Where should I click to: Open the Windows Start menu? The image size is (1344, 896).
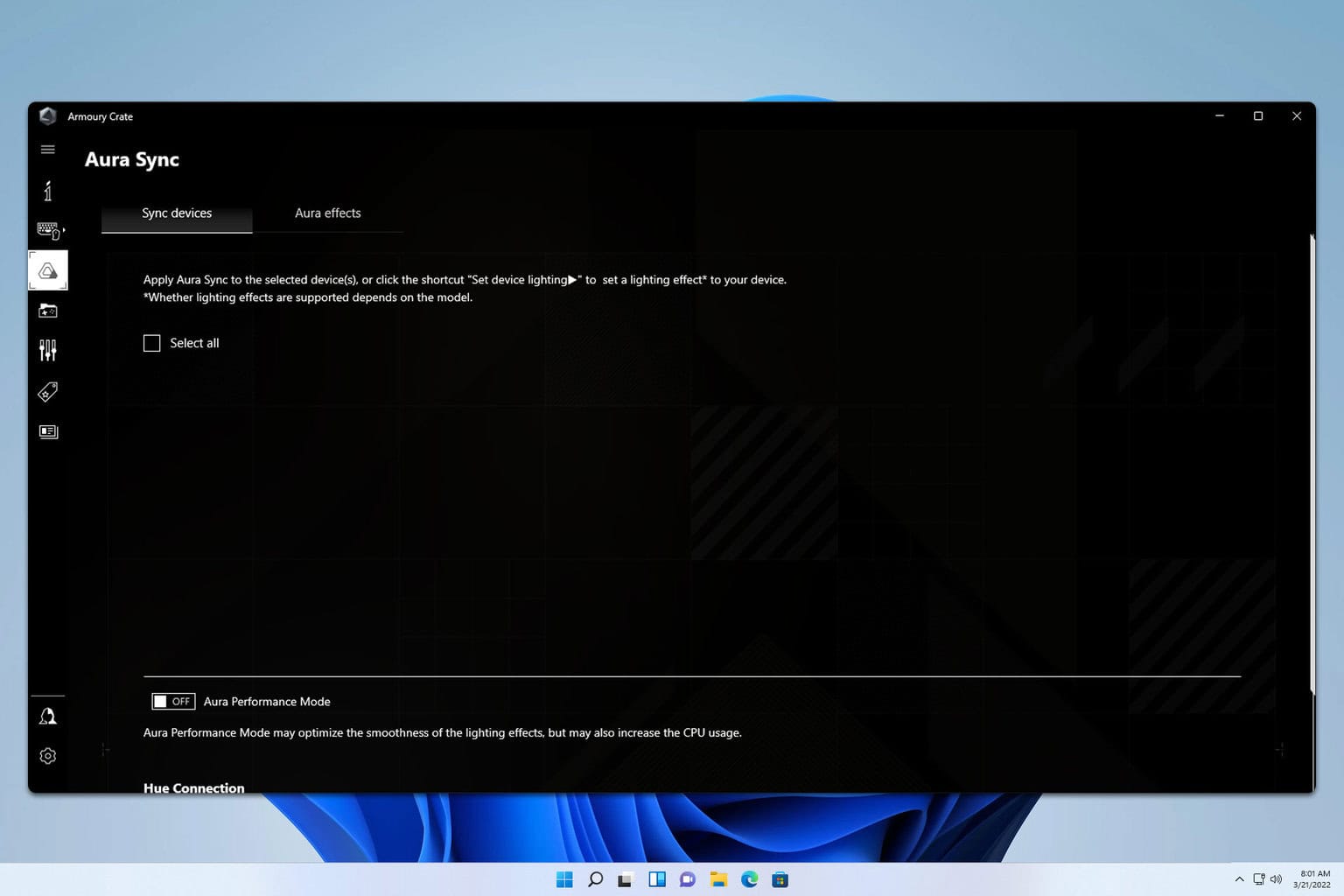[x=564, y=879]
